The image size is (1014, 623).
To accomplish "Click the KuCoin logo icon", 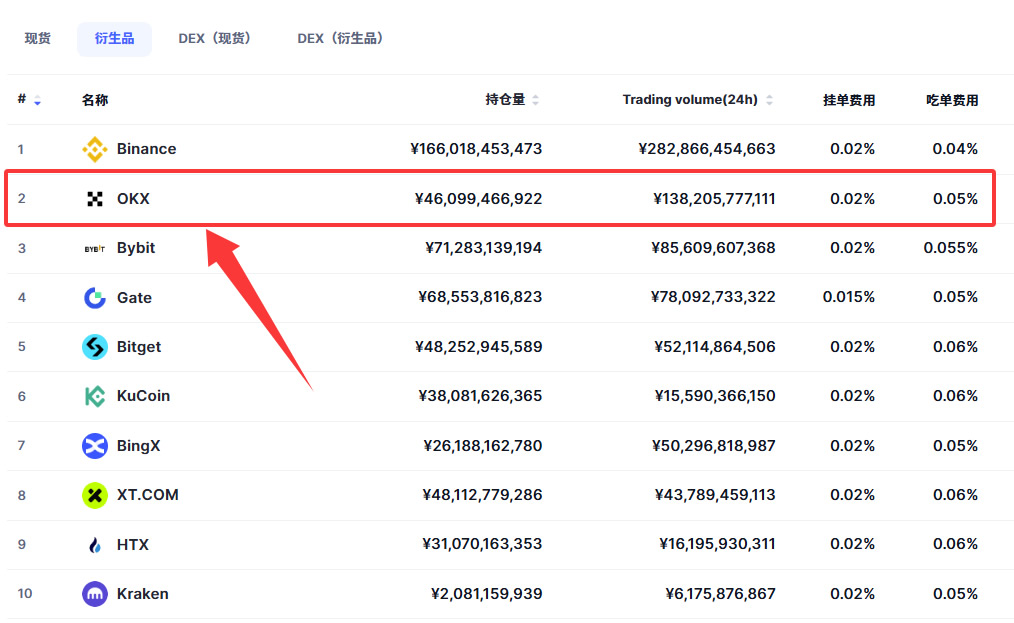I will (x=95, y=396).
